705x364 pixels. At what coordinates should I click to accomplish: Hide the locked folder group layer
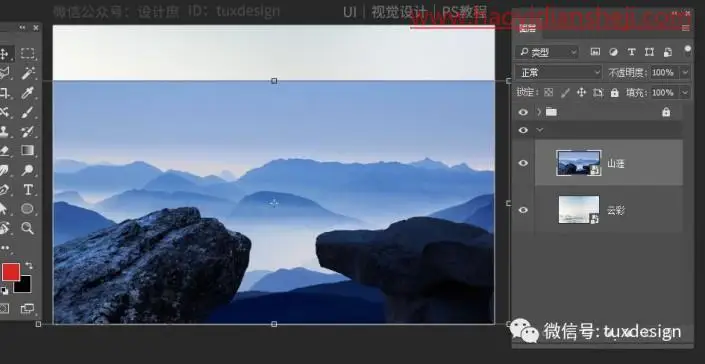(x=523, y=112)
